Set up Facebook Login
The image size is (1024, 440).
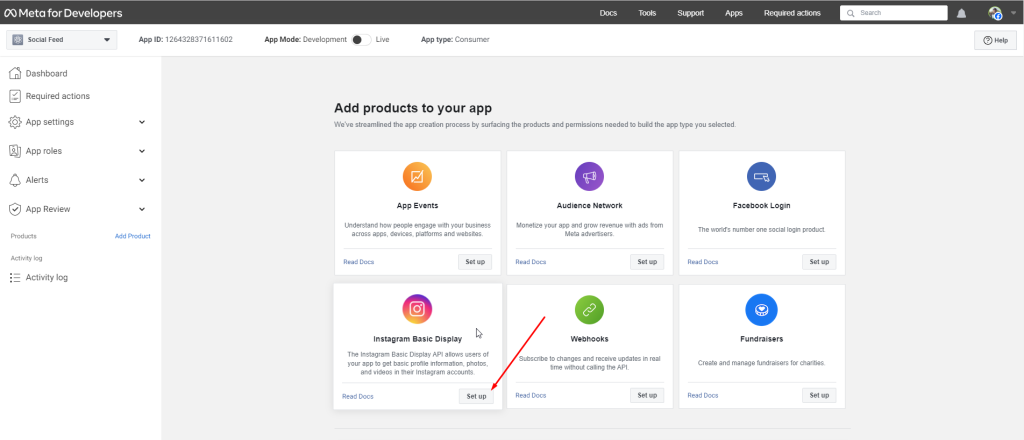pos(819,262)
